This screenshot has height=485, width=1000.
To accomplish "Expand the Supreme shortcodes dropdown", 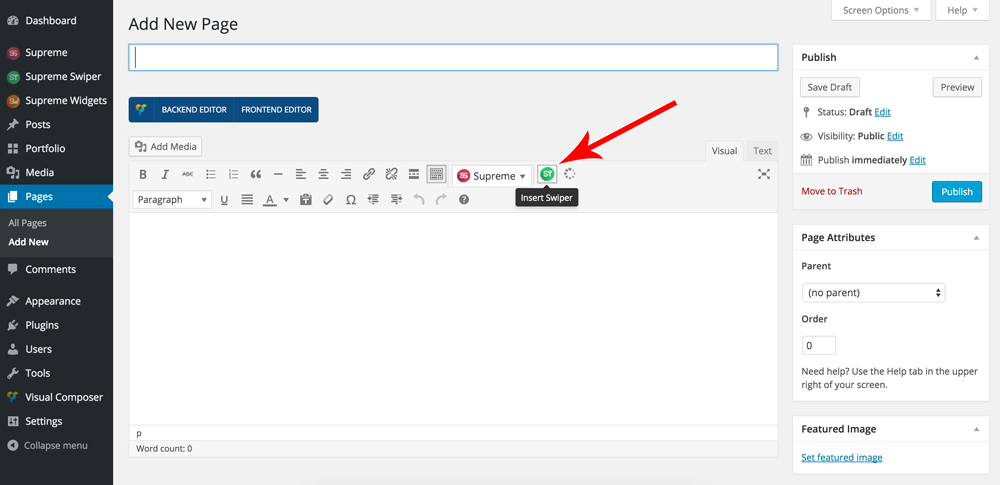I will coord(491,176).
